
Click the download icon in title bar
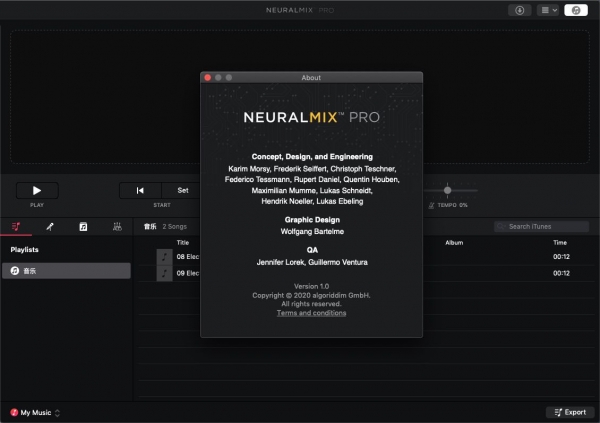[520, 10]
